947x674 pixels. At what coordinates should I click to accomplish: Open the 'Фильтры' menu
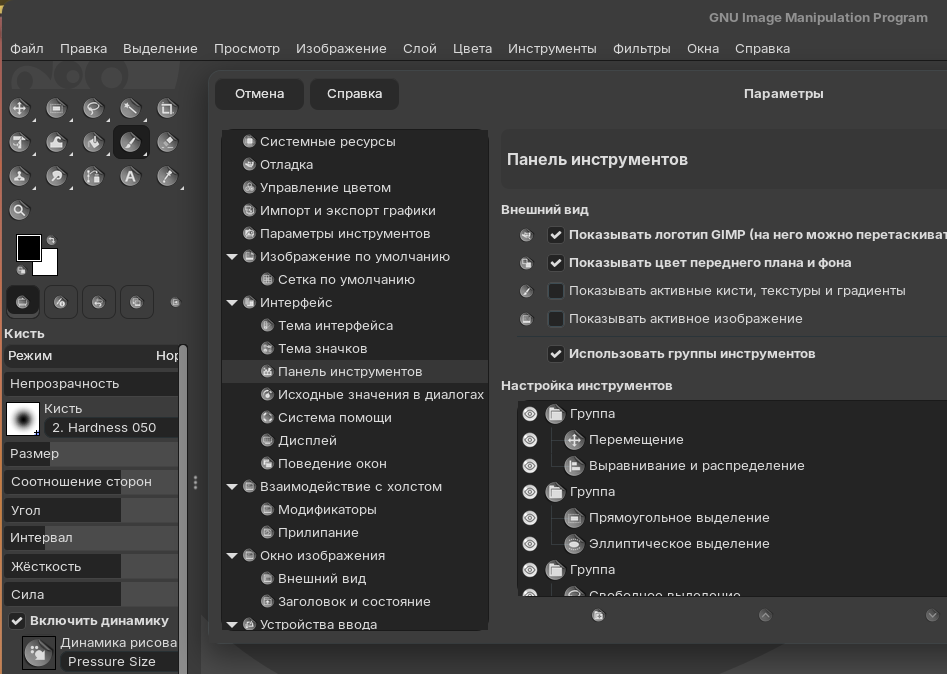641,48
